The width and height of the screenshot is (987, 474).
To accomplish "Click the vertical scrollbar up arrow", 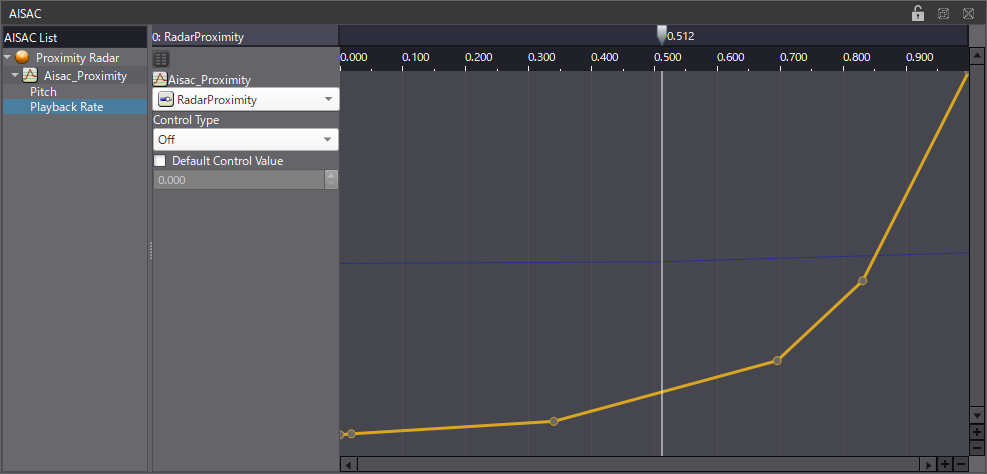I will click(976, 56).
